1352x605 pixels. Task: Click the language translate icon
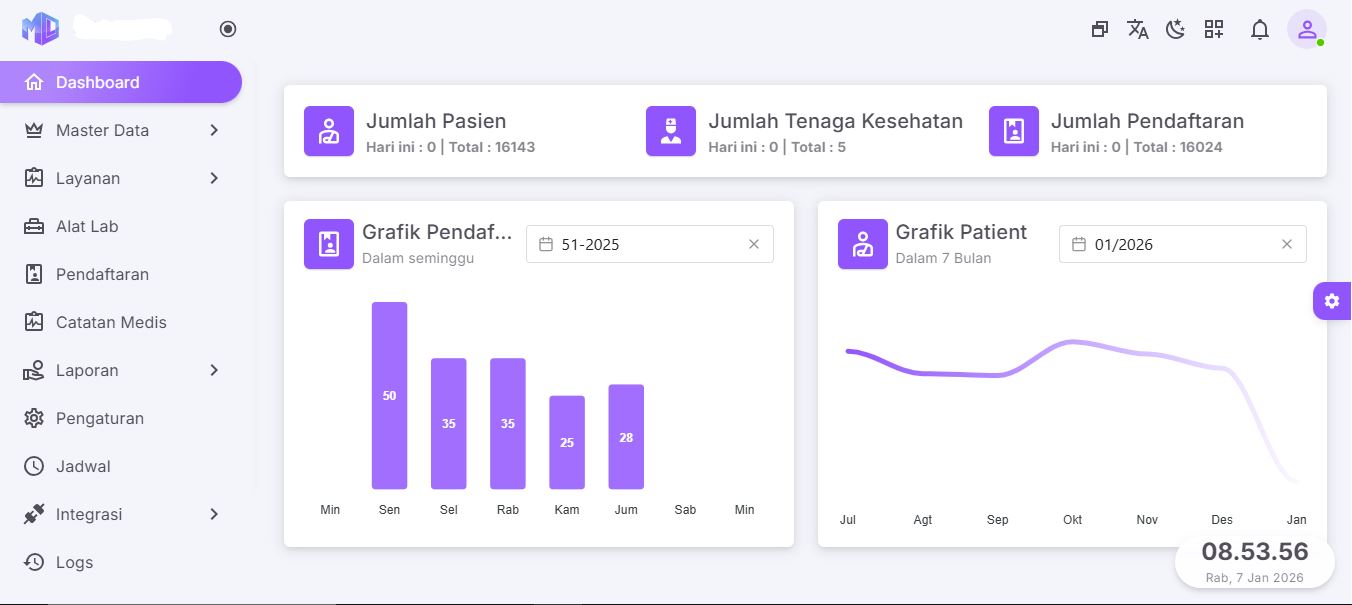[x=1137, y=29]
